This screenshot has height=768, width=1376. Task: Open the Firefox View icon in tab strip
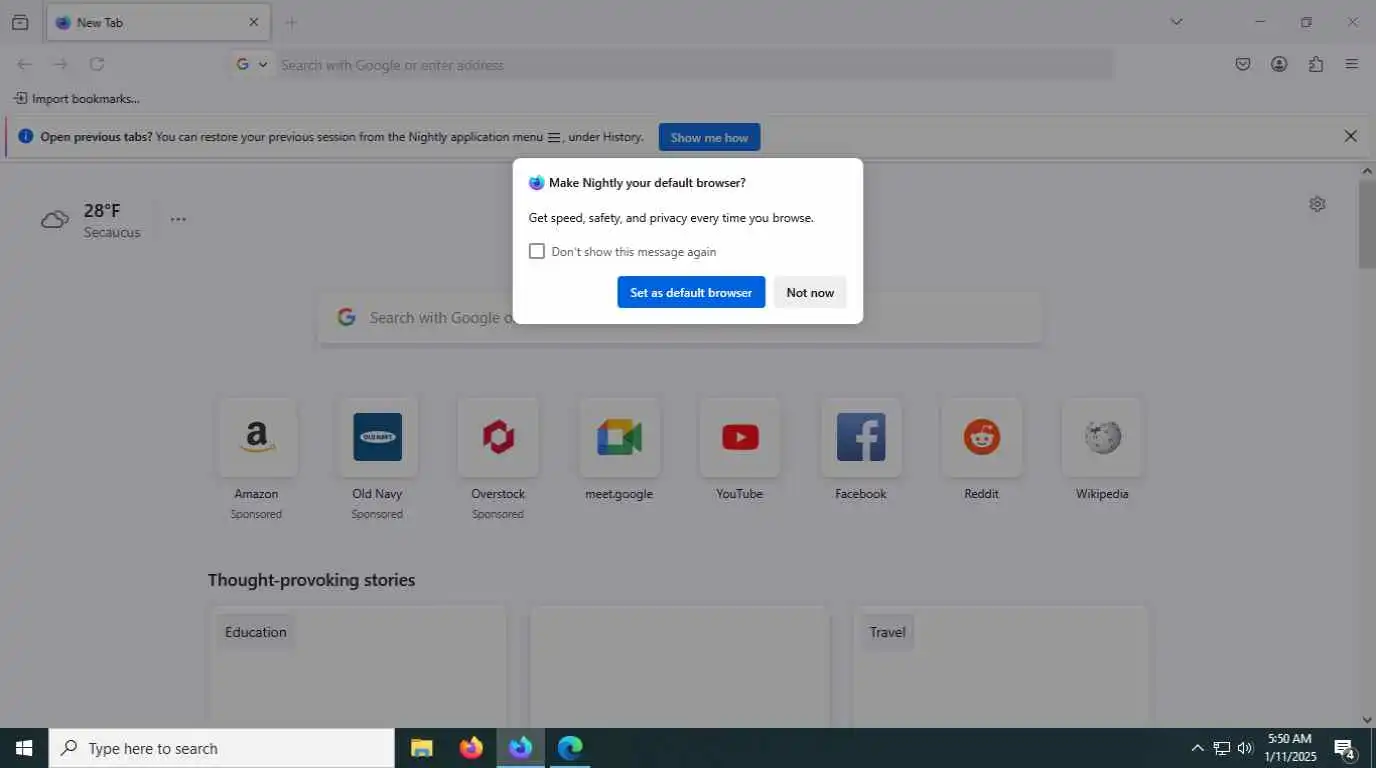click(20, 22)
